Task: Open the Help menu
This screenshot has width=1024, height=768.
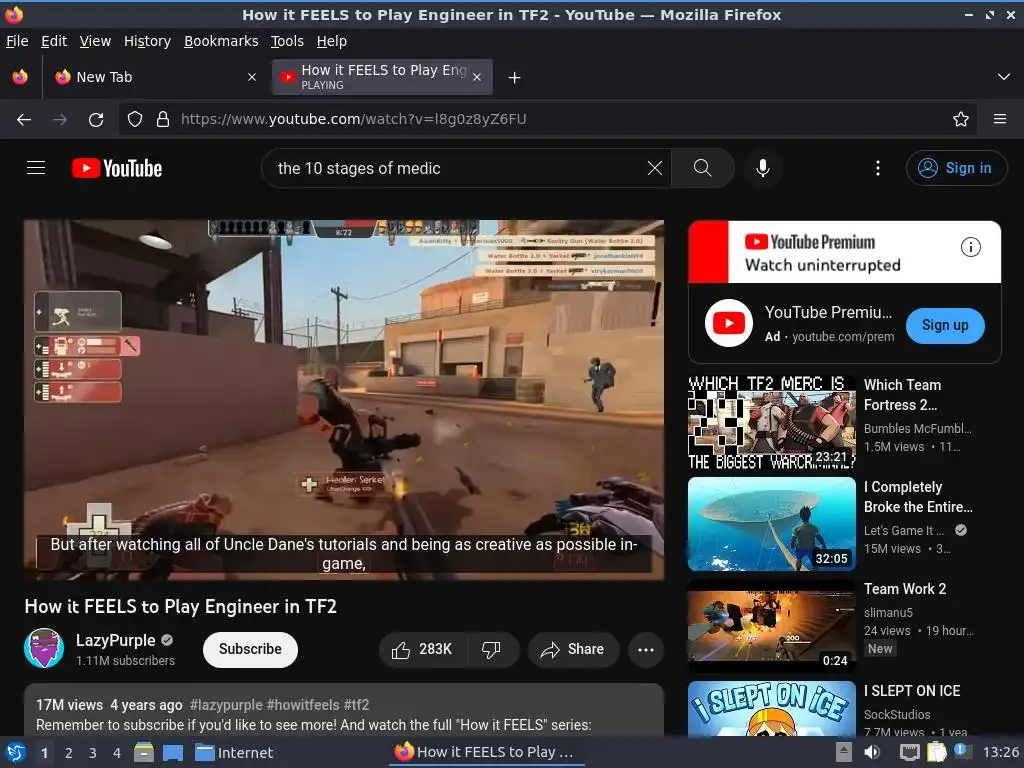Action: click(332, 41)
